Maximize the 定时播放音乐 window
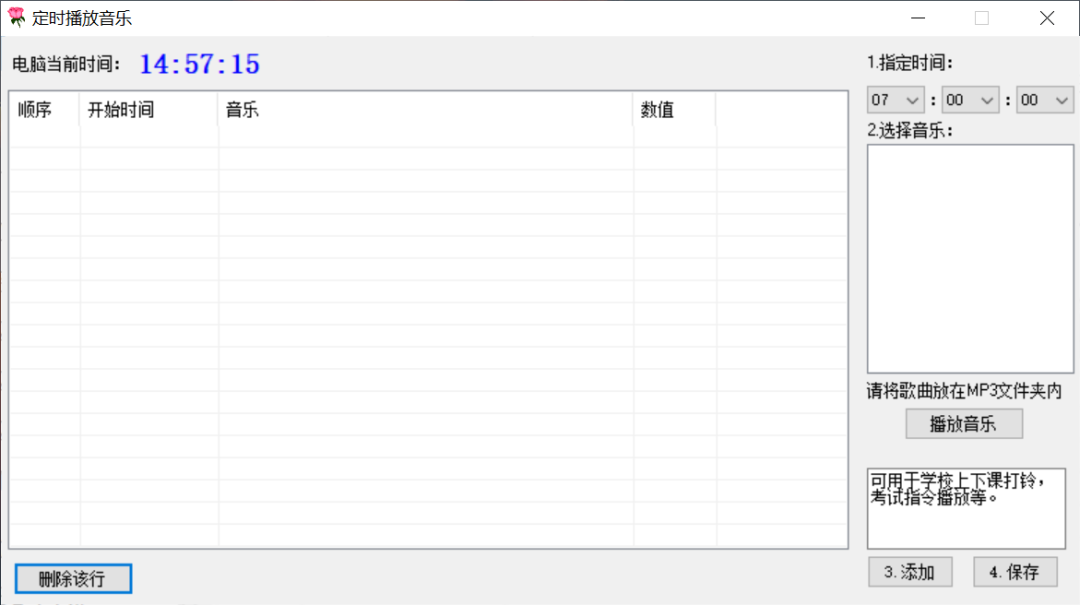 (982, 18)
